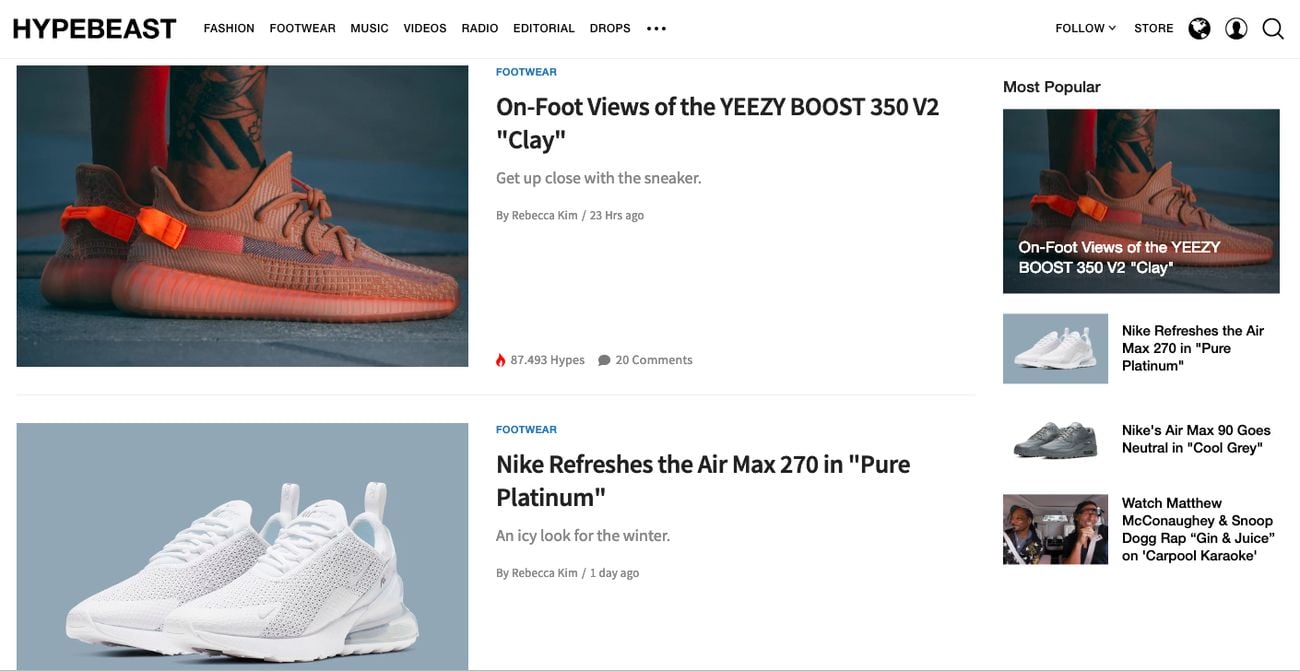The image size is (1300, 671).
Task: Open the MUSIC section
Action: pyautogui.click(x=369, y=28)
